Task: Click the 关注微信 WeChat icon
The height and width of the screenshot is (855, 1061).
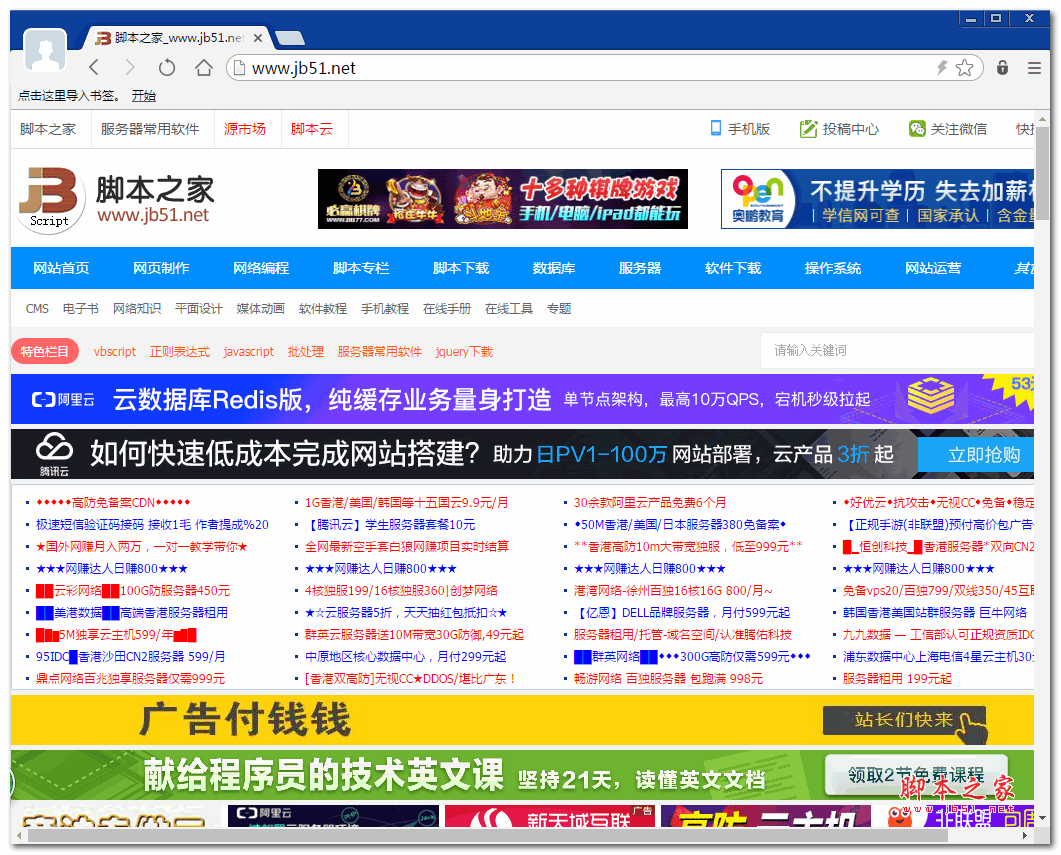Action: point(916,129)
